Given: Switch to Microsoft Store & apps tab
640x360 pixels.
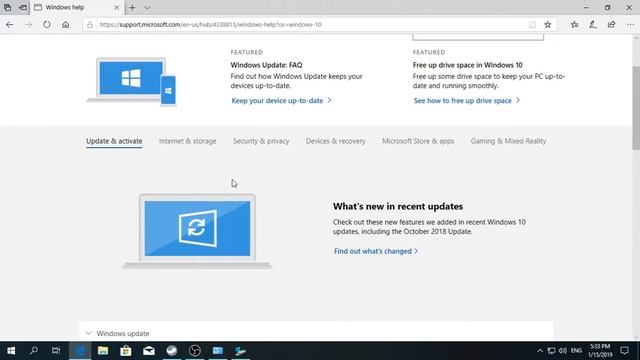Looking at the screenshot, I should (x=418, y=141).
